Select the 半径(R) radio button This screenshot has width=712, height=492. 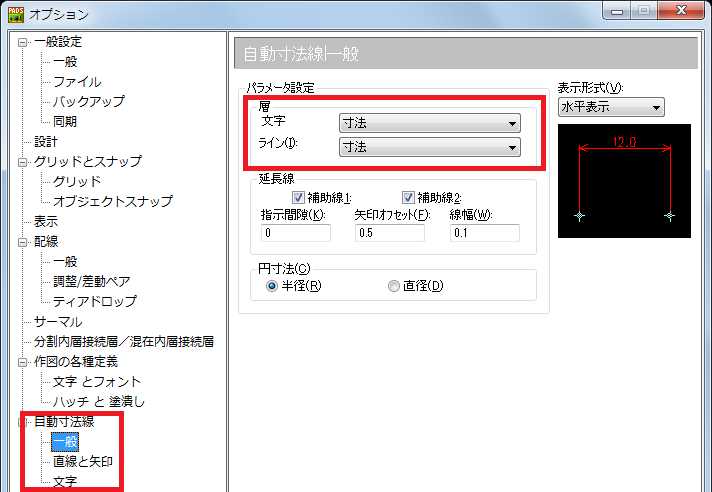(x=272, y=286)
